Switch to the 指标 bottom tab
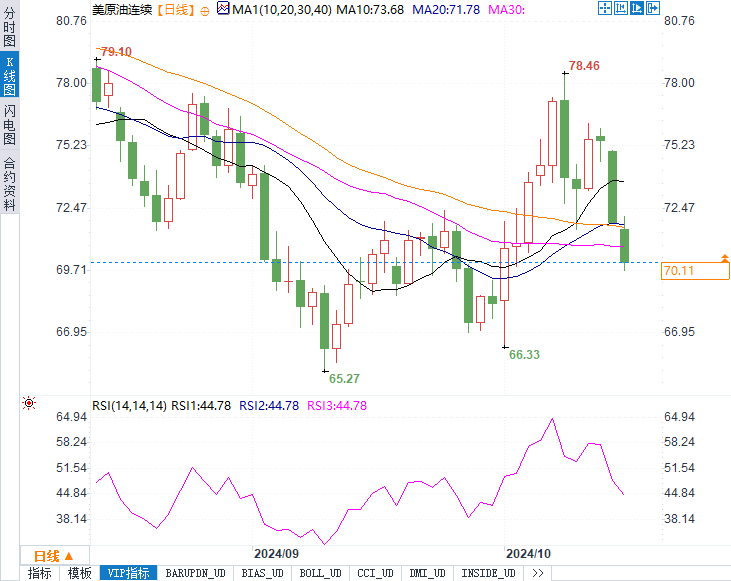This screenshot has width=731, height=581. [x=40, y=573]
